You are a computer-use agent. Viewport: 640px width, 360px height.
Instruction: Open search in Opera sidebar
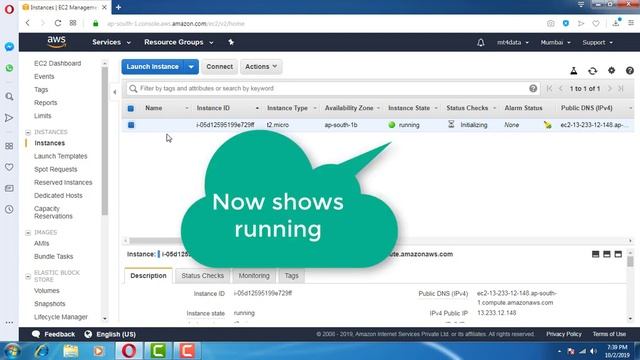click(x=9, y=97)
